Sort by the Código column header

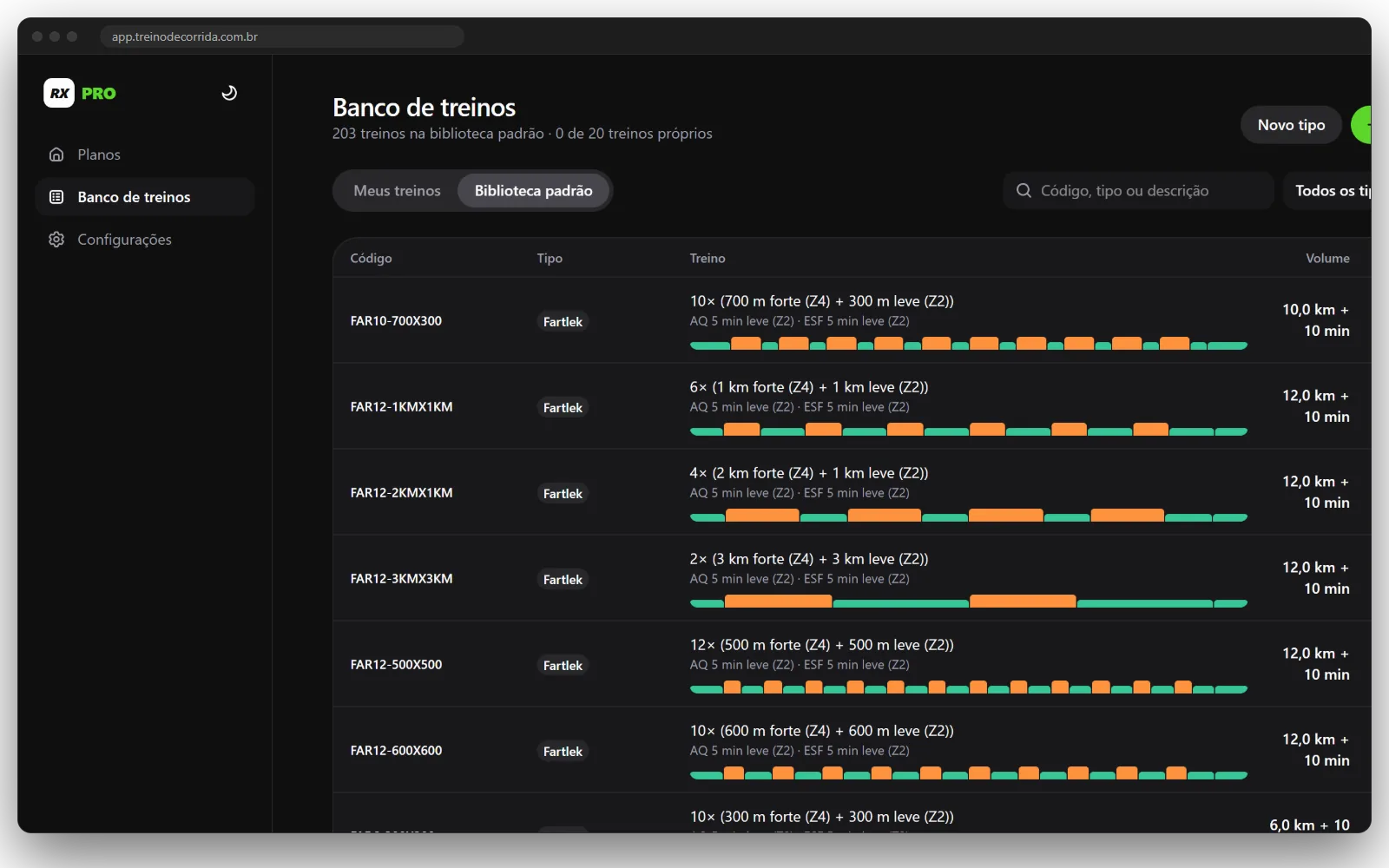[371, 259]
